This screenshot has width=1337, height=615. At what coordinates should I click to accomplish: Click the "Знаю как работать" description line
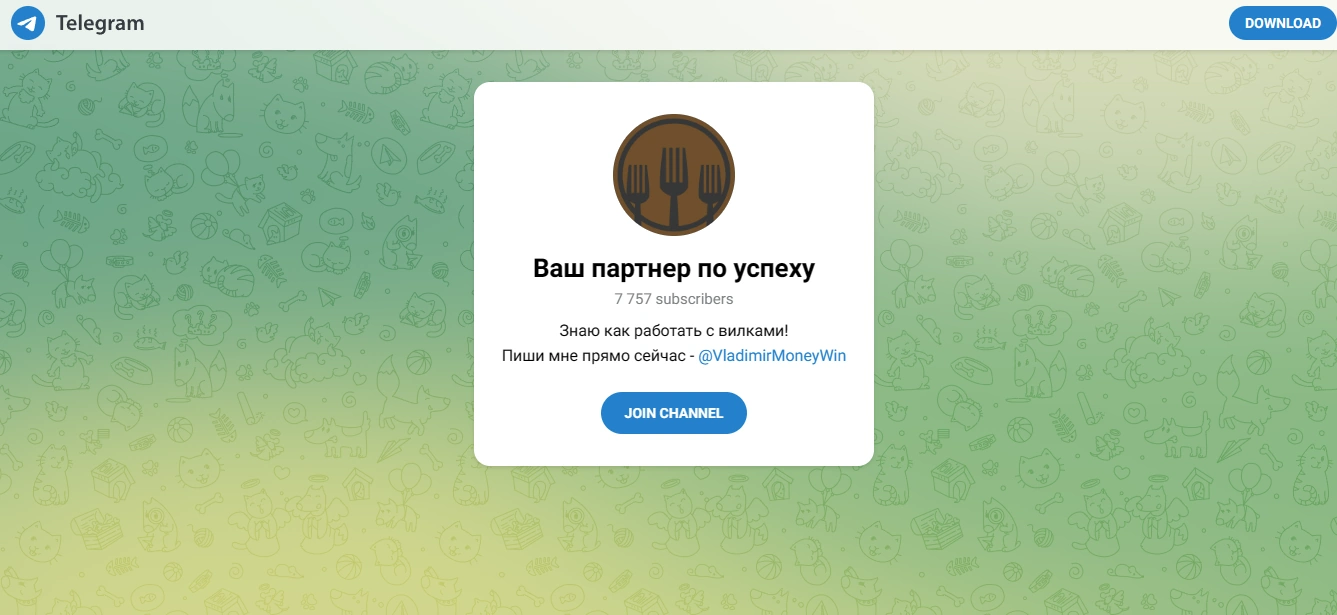point(619,330)
